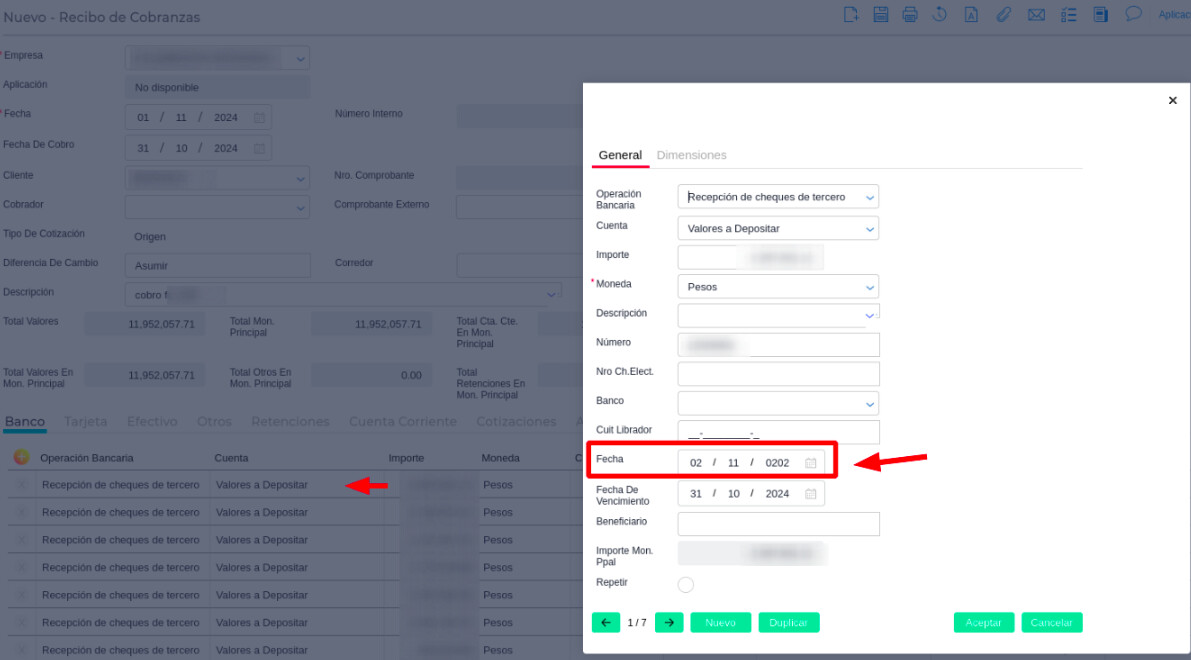The width and height of the screenshot is (1191, 660).
Task: Close the dialog with the X icon
Action: coord(1173,101)
